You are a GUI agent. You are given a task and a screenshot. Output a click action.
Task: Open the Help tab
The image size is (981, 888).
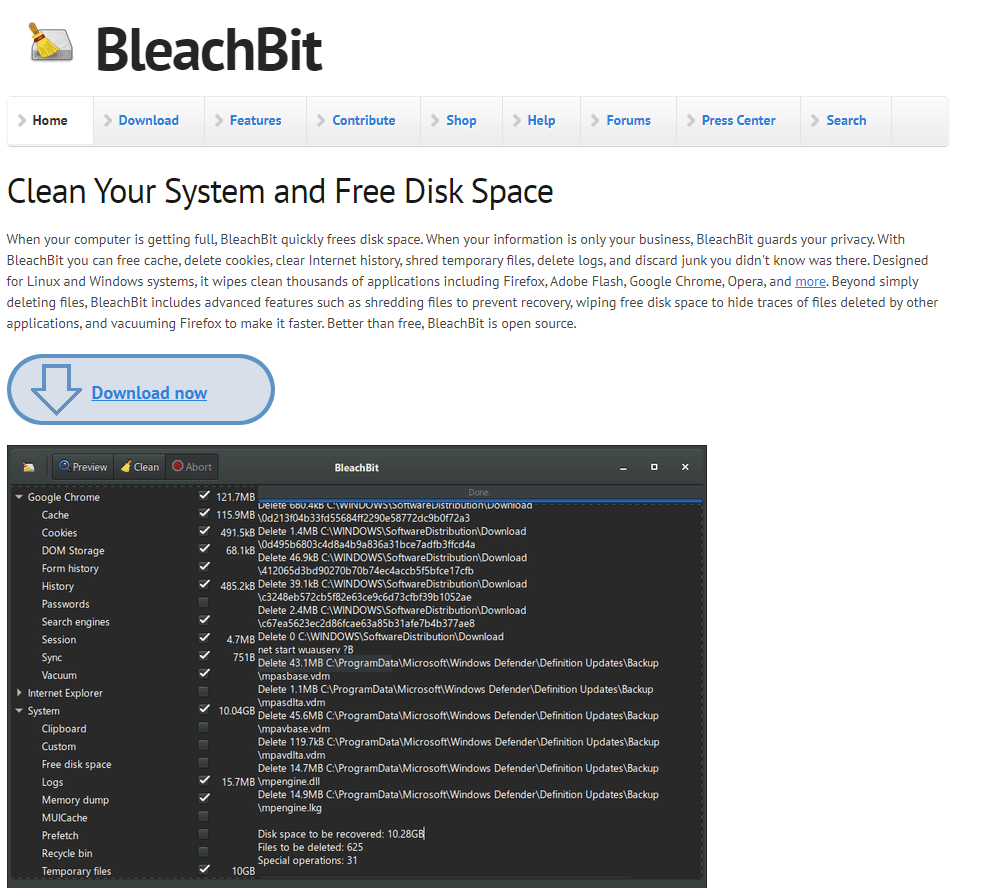coord(541,120)
